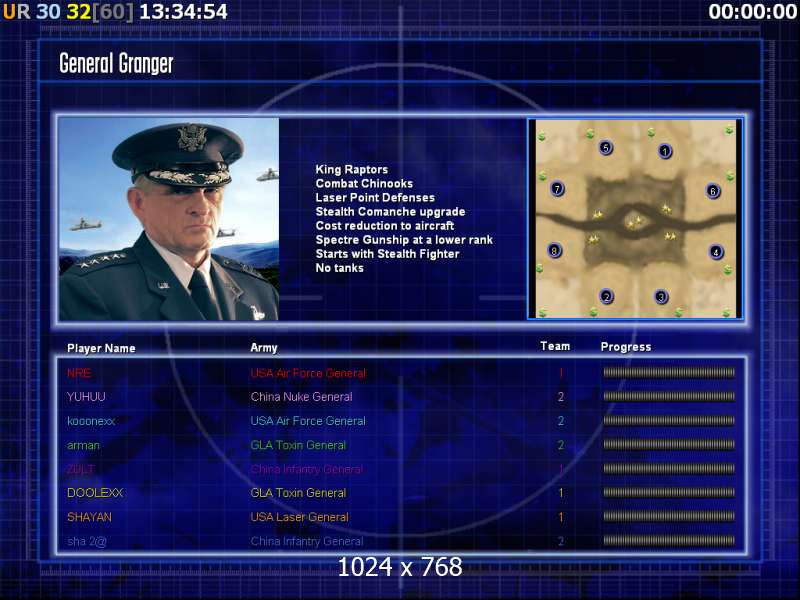Select player name YUHUU
This screenshot has height=600, width=800.
[86, 396]
